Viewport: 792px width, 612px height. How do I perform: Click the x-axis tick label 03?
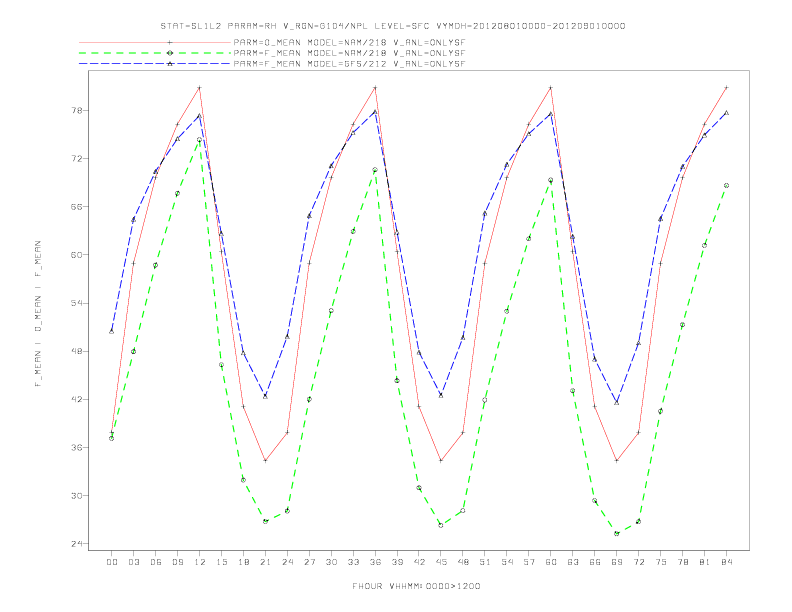(133, 562)
